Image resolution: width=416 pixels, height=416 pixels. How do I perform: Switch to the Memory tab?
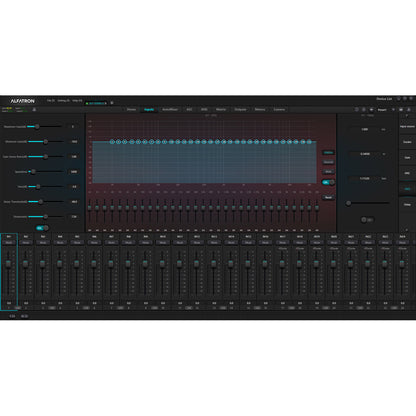pos(260,109)
